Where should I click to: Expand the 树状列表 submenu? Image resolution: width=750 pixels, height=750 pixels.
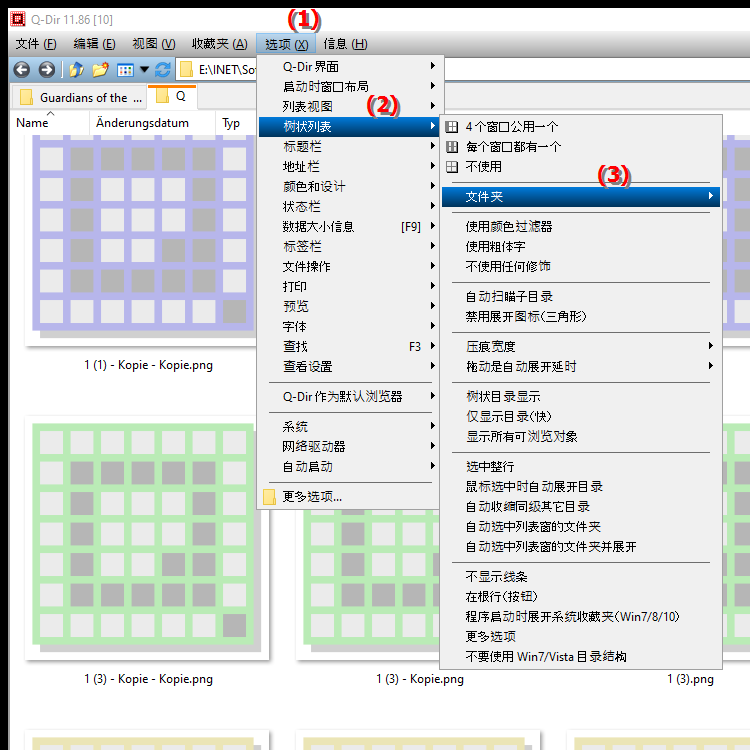[x=349, y=126]
